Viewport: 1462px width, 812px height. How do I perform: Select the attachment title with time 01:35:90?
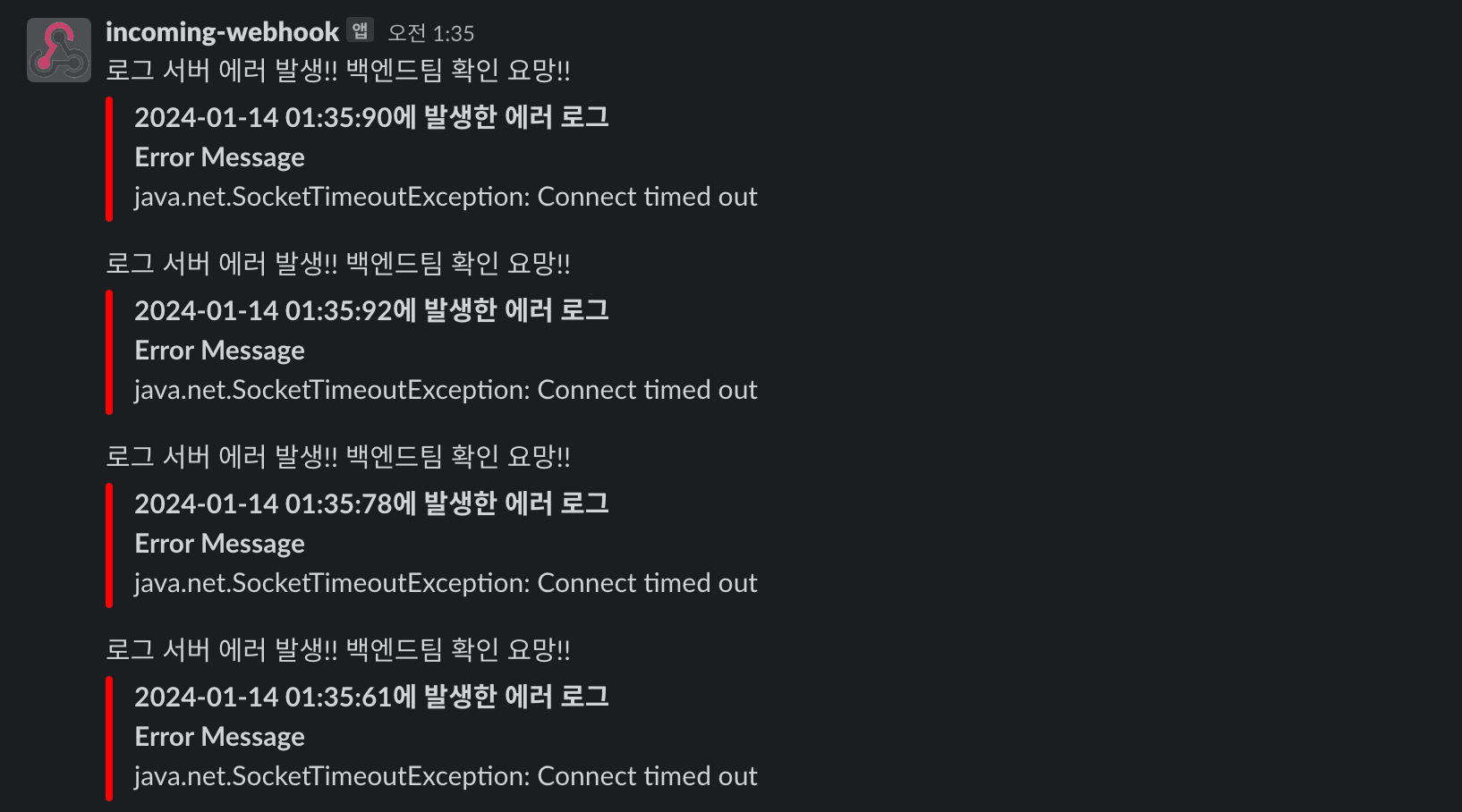tap(371, 117)
